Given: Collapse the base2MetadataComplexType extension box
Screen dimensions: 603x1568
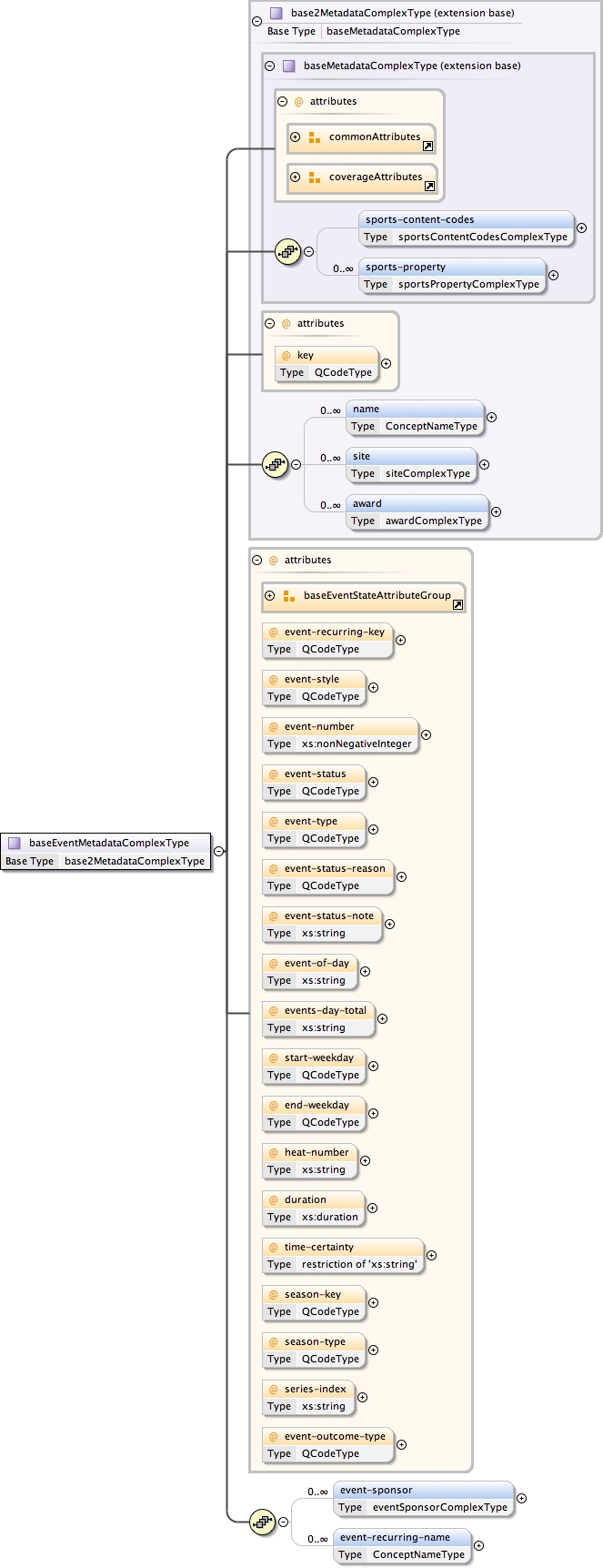Looking at the screenshot, I should [257, 21].
